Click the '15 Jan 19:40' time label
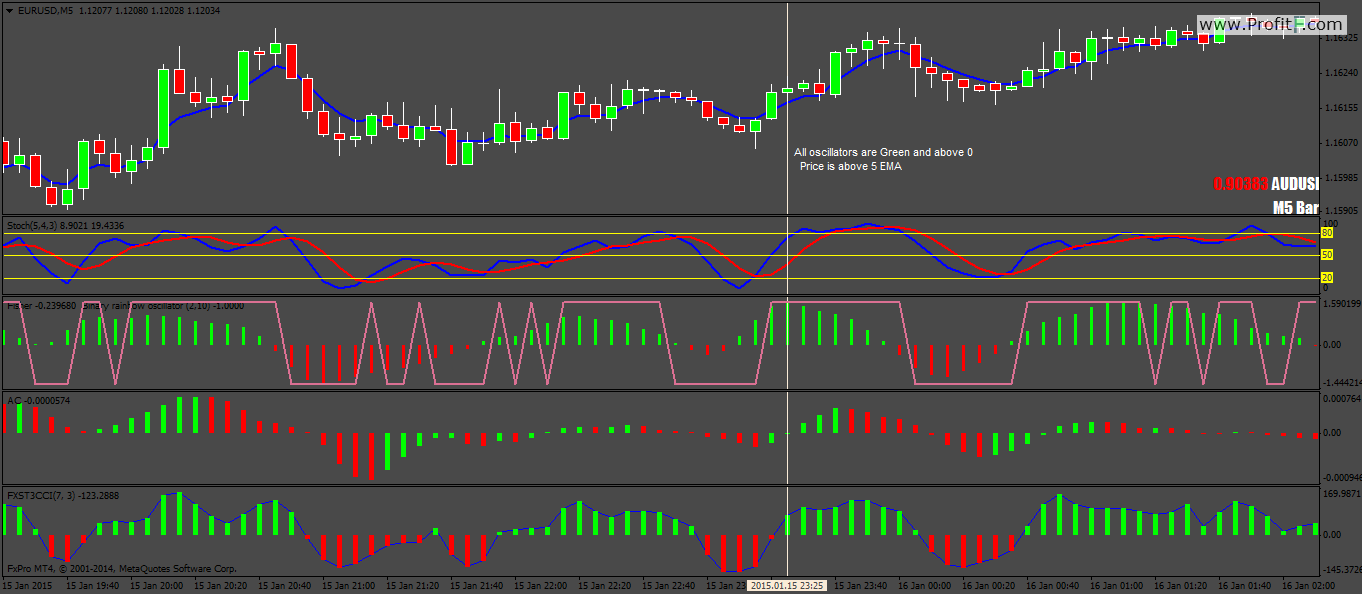1362x594 pixels. 92,585
